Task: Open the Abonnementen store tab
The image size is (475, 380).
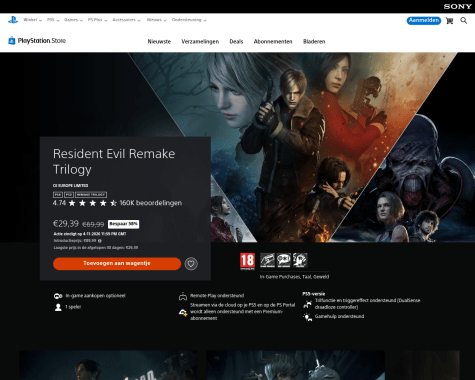Action: coord(273,42)
